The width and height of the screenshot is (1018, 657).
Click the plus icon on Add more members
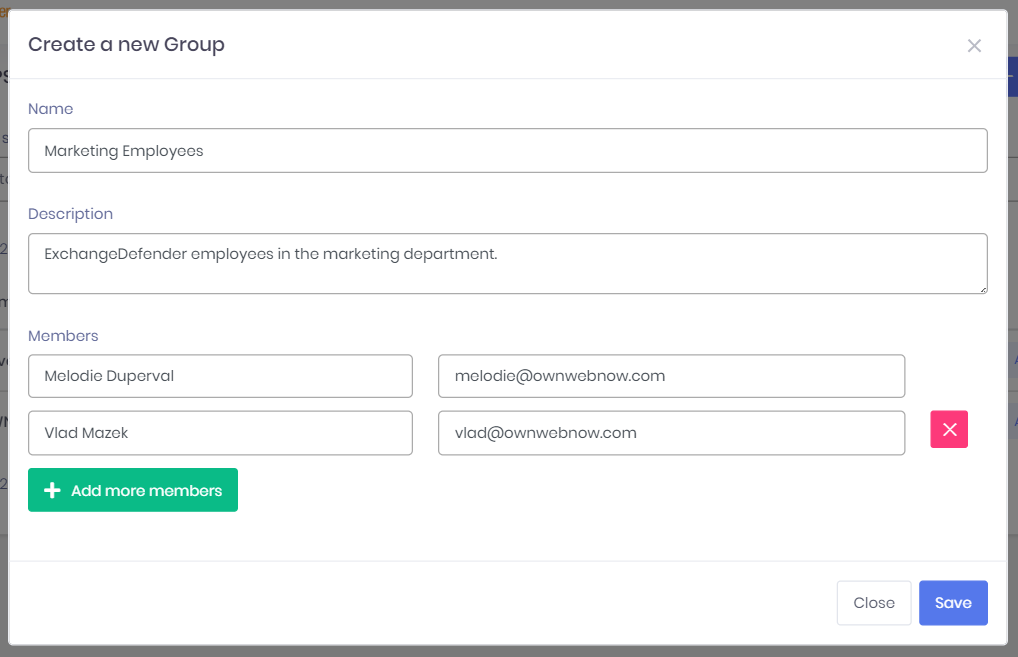(x=52, y=490)
